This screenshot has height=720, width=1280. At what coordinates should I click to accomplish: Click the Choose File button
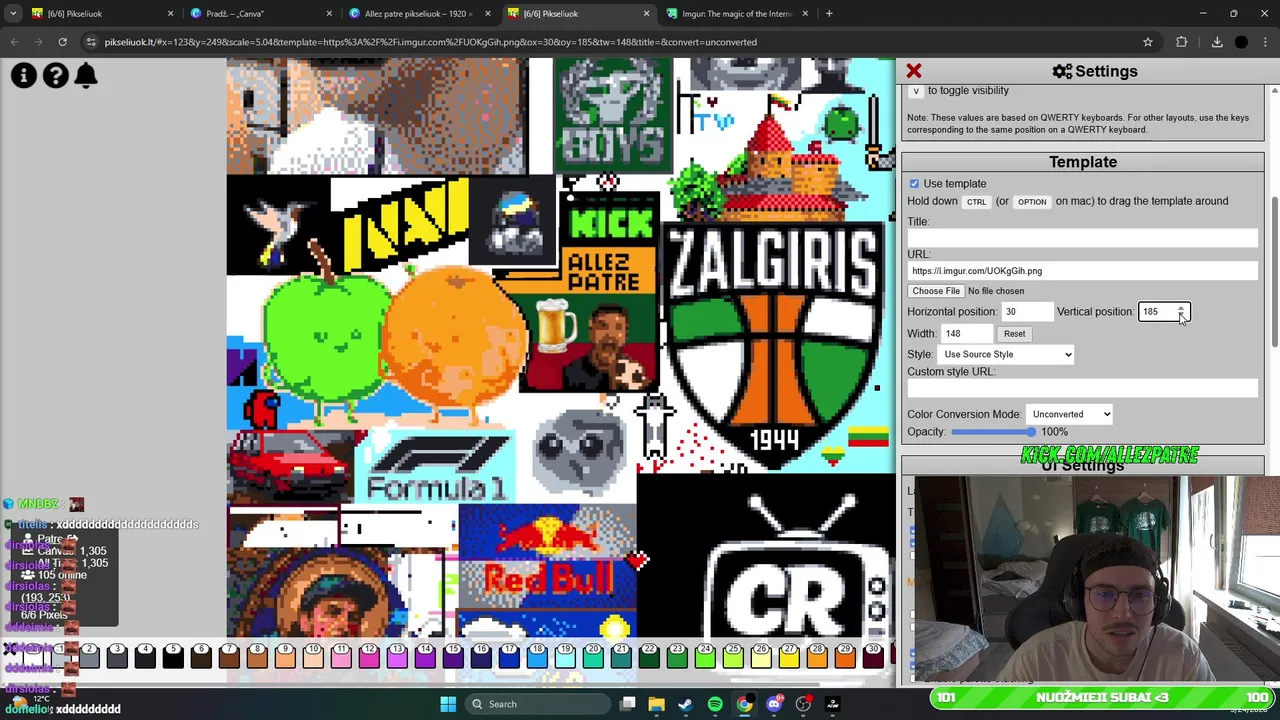pos(936,291)
